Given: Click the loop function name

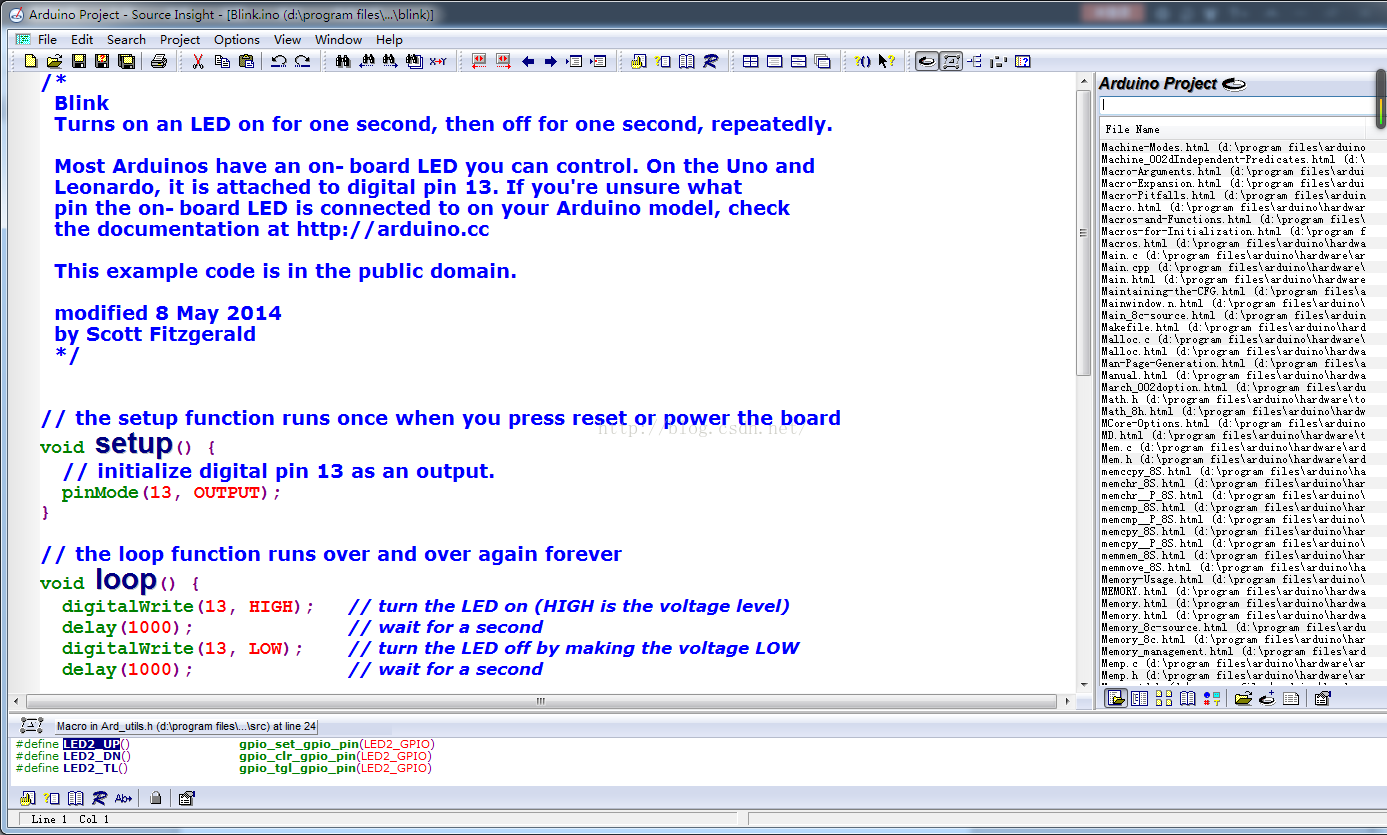Looking at the screenshot, I should tap(126, 579).
